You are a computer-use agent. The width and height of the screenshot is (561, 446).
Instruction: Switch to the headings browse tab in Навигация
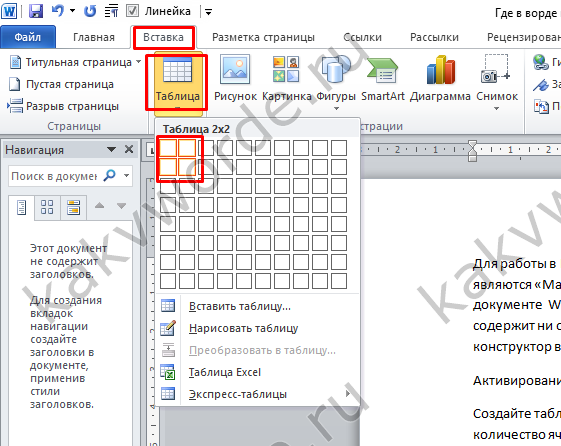coord(21,208)
